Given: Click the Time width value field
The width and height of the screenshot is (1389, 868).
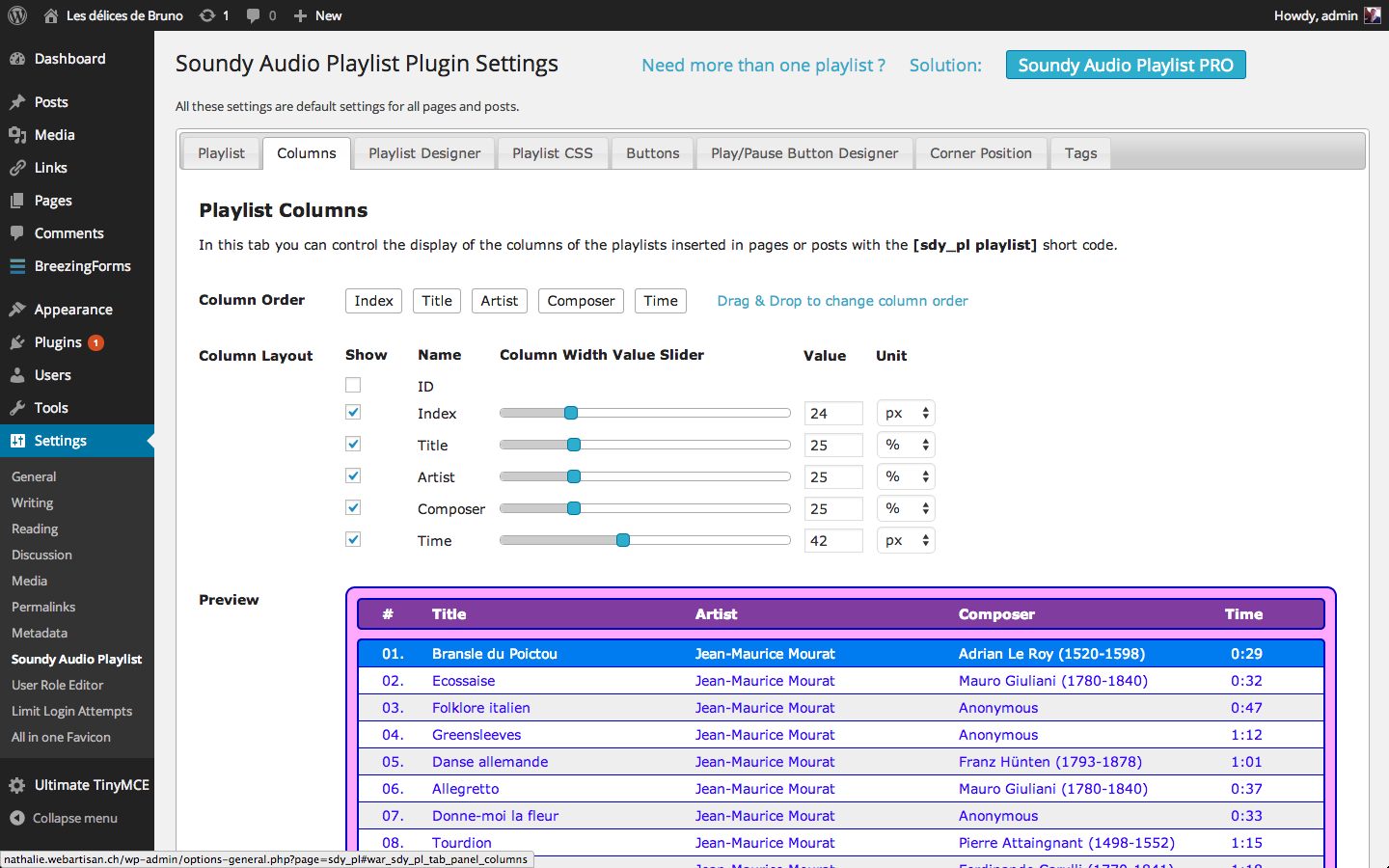Looking at the screenshot, I should click(x=833, y=540).
